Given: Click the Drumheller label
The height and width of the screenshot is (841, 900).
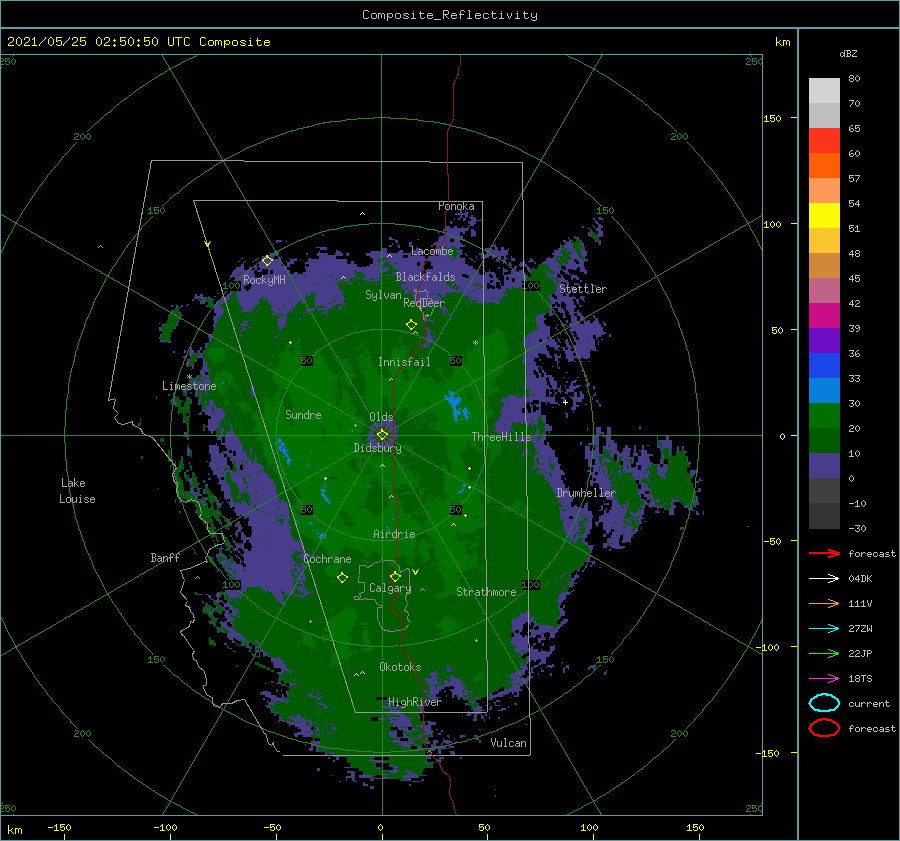Looking at the screenshot, I should 586,493.
